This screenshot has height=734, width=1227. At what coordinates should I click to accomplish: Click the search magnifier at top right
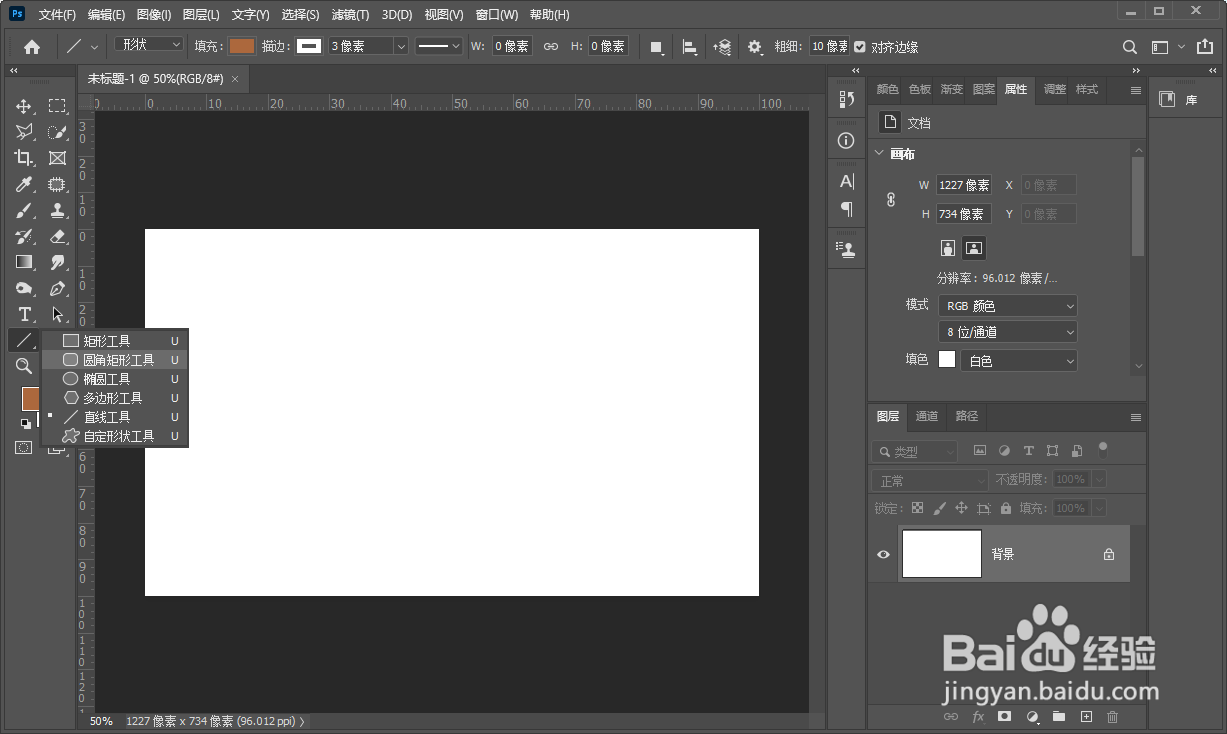coord(1130,47)
